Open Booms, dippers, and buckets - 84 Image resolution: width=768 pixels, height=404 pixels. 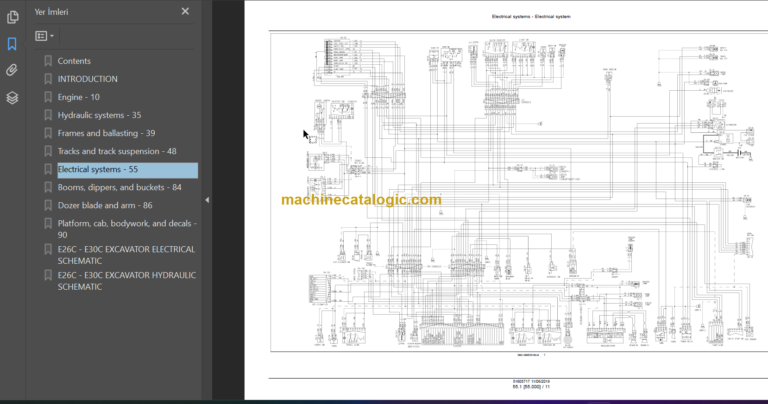[120, 188]
